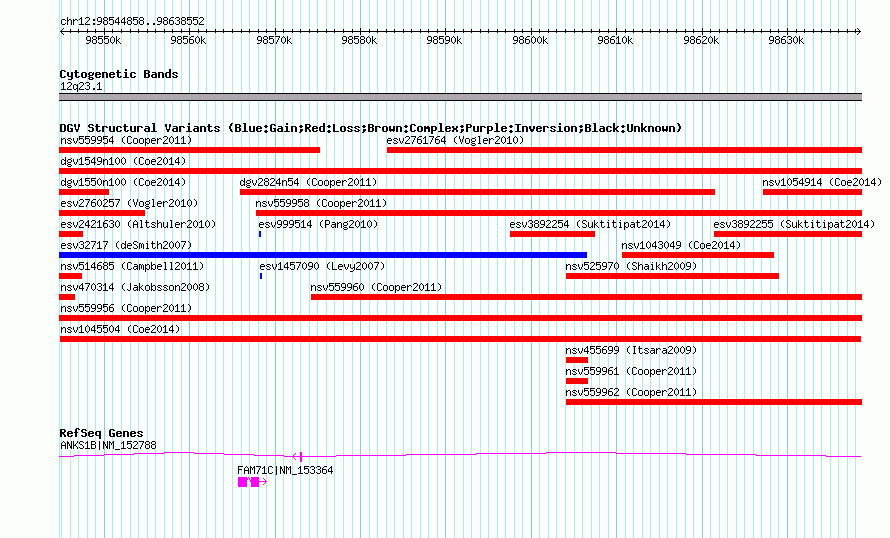Click nsv470314 (Jakobsson2008) label

(x=135, y=287)
